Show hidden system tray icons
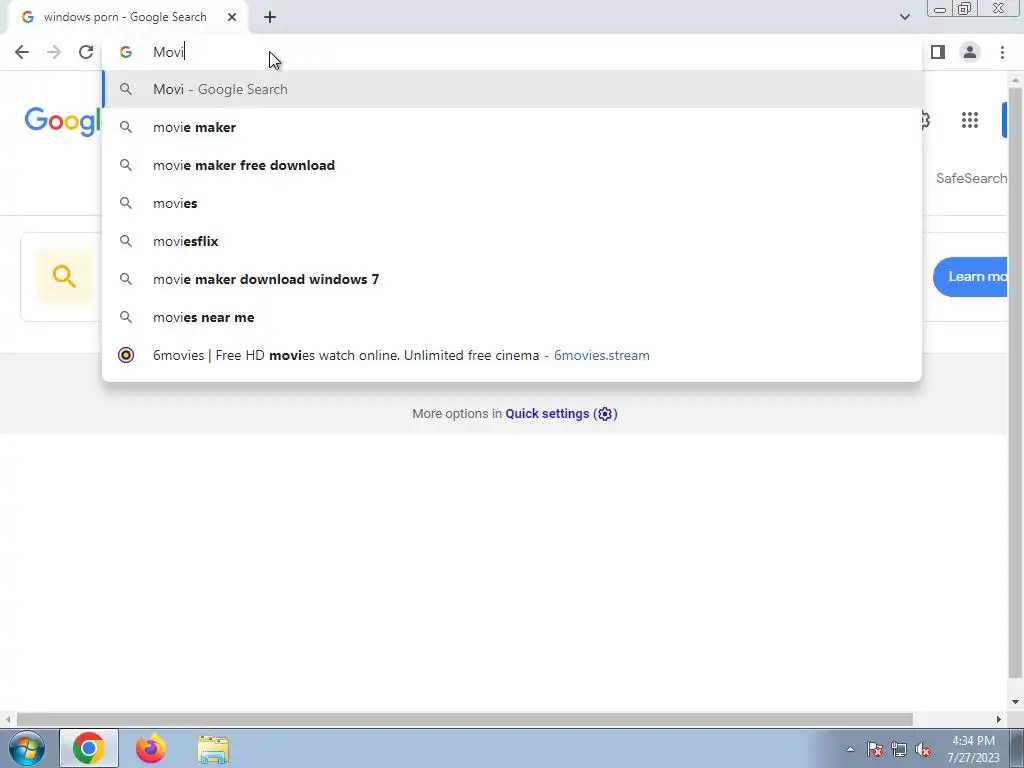Image resolution: width=1024 pixels, height=768 pixels. (850, 749)
